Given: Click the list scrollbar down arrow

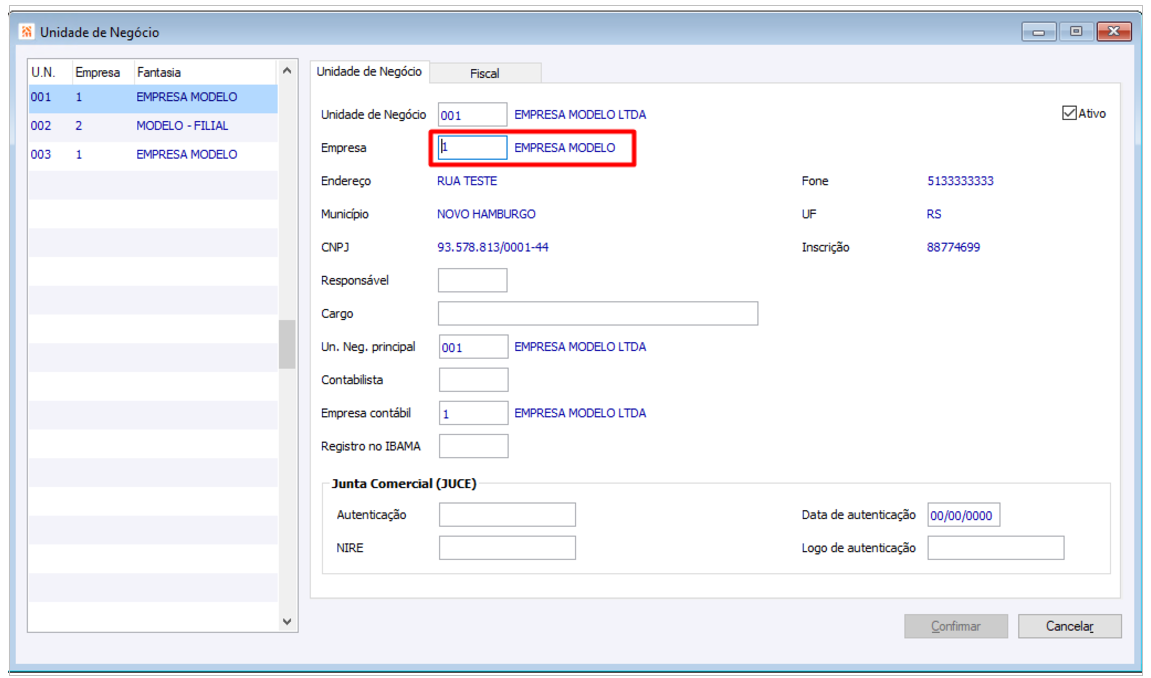Looking at the screenshot, I should point(287,622).
